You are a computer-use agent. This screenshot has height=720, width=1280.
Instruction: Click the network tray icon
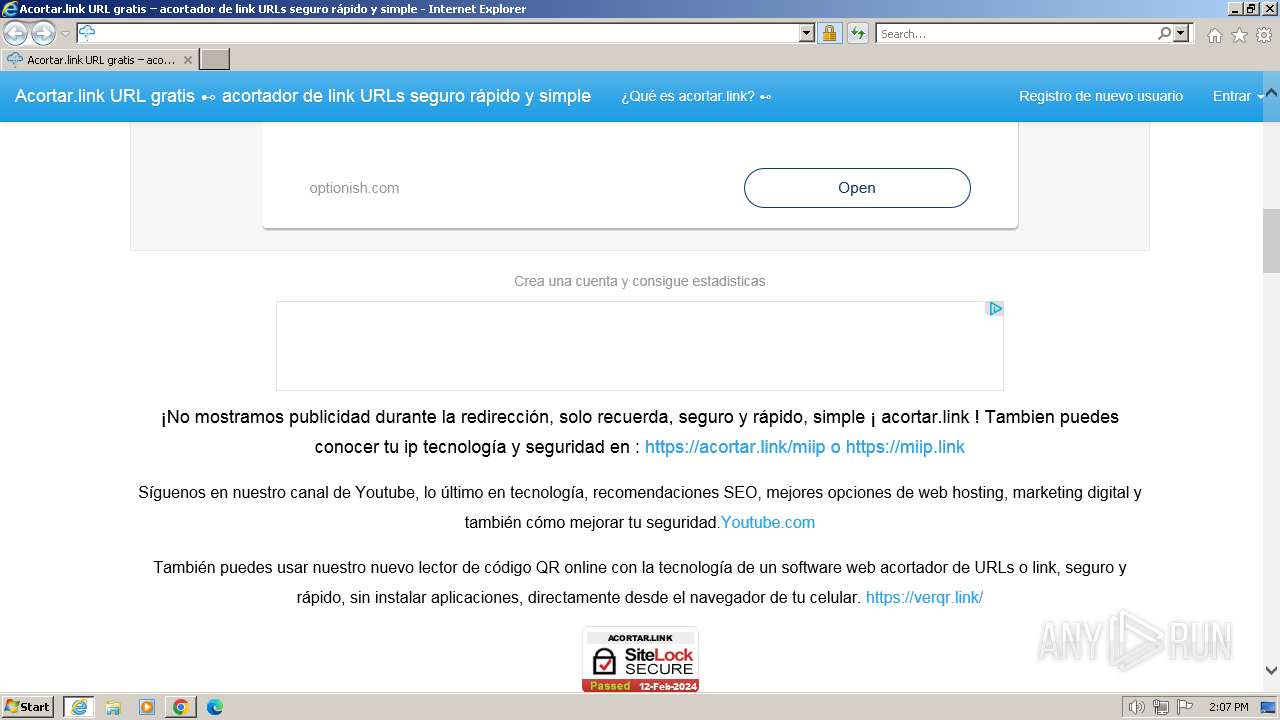[x=1161, y=707]
